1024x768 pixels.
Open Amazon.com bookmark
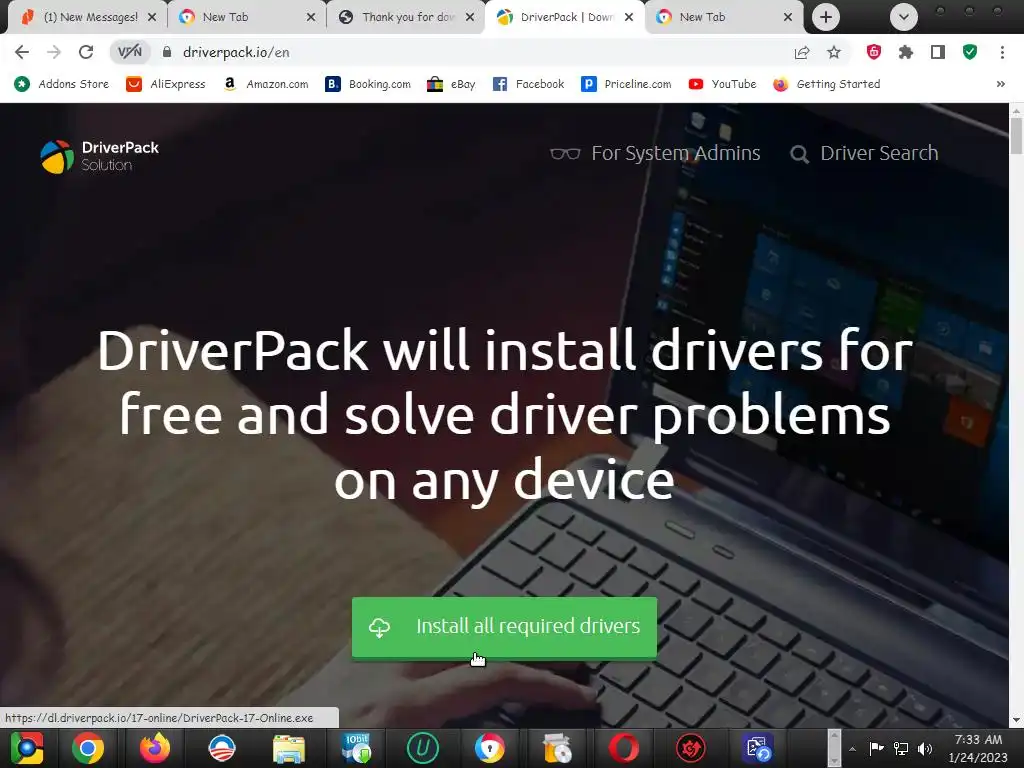pos(265,84)
